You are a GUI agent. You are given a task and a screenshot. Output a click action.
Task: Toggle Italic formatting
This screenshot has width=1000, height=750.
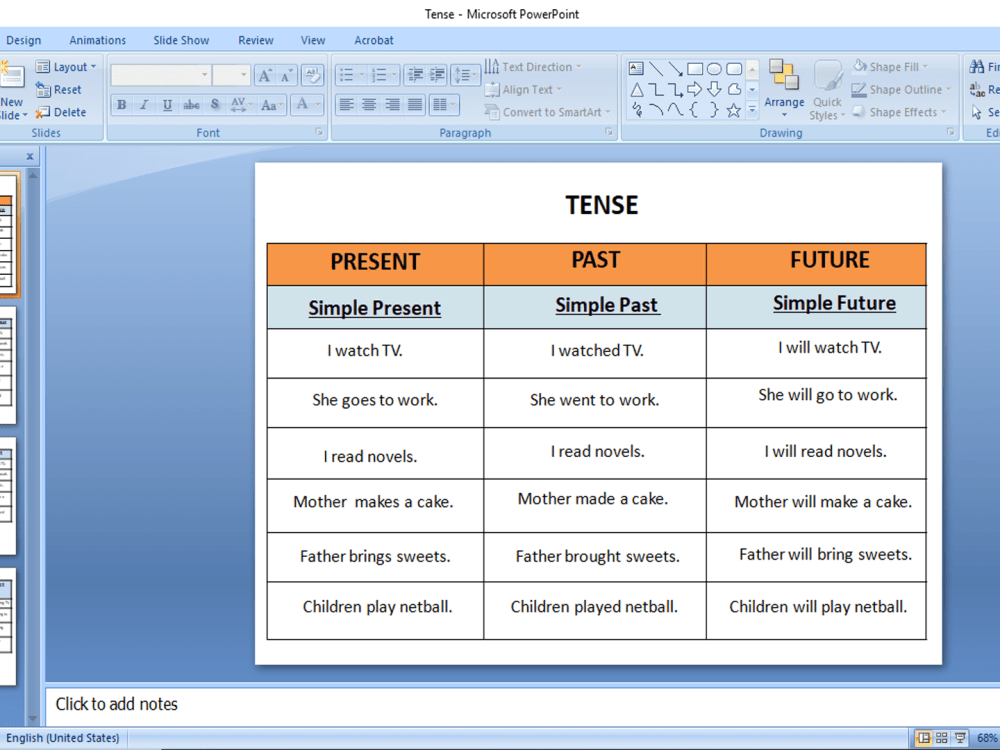pos(144,105)
